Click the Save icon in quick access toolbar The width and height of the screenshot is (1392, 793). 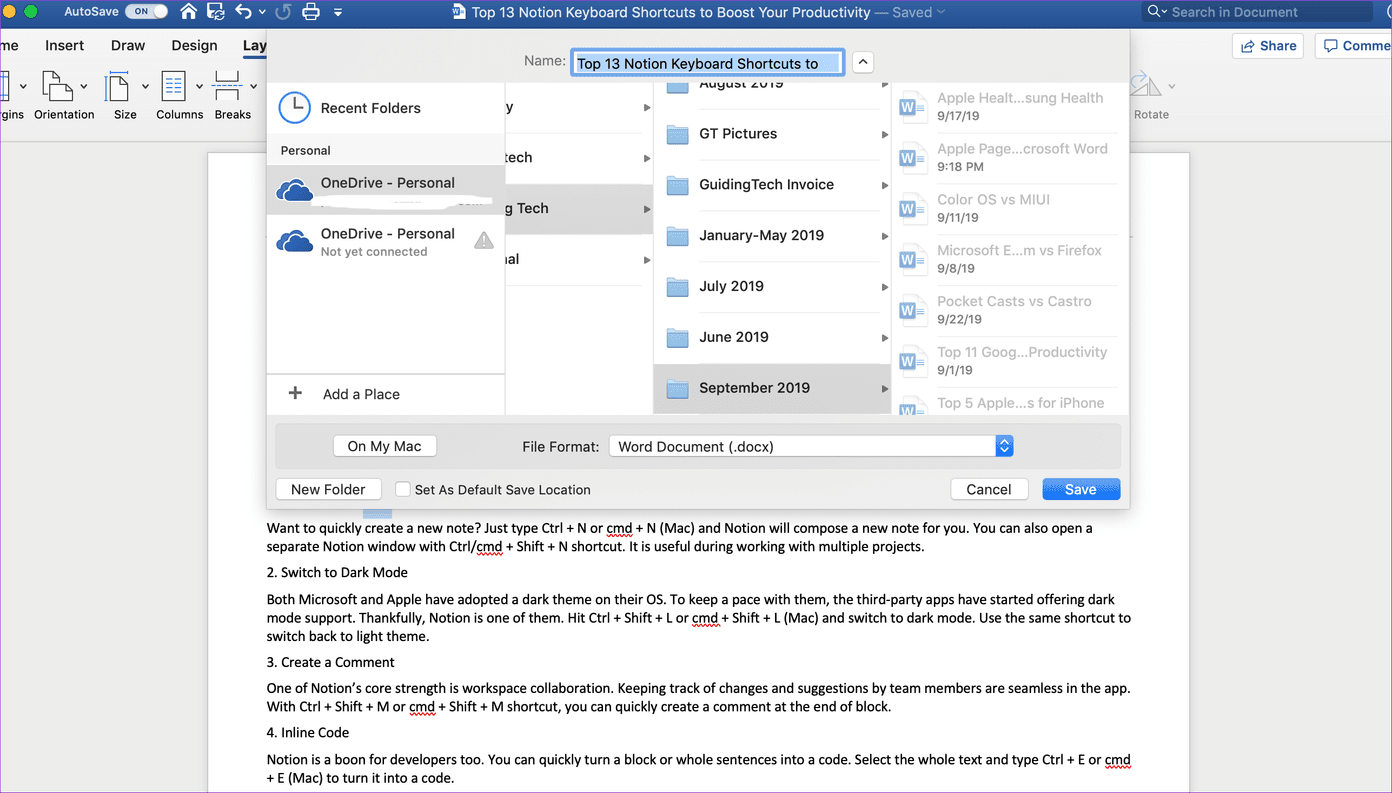(215, 12)
